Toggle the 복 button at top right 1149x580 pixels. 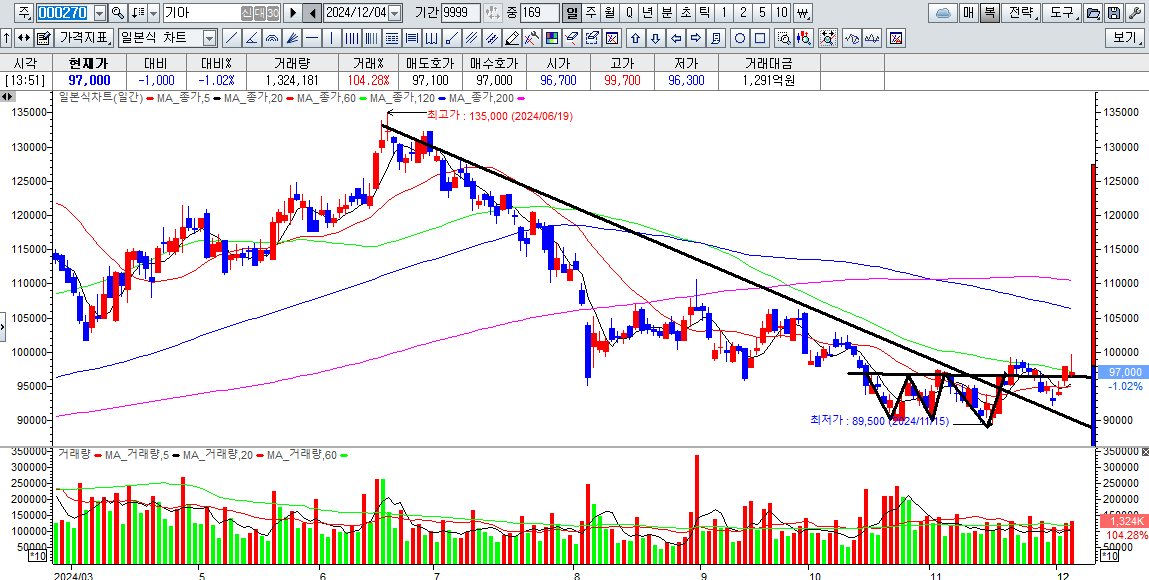(989, 13)
